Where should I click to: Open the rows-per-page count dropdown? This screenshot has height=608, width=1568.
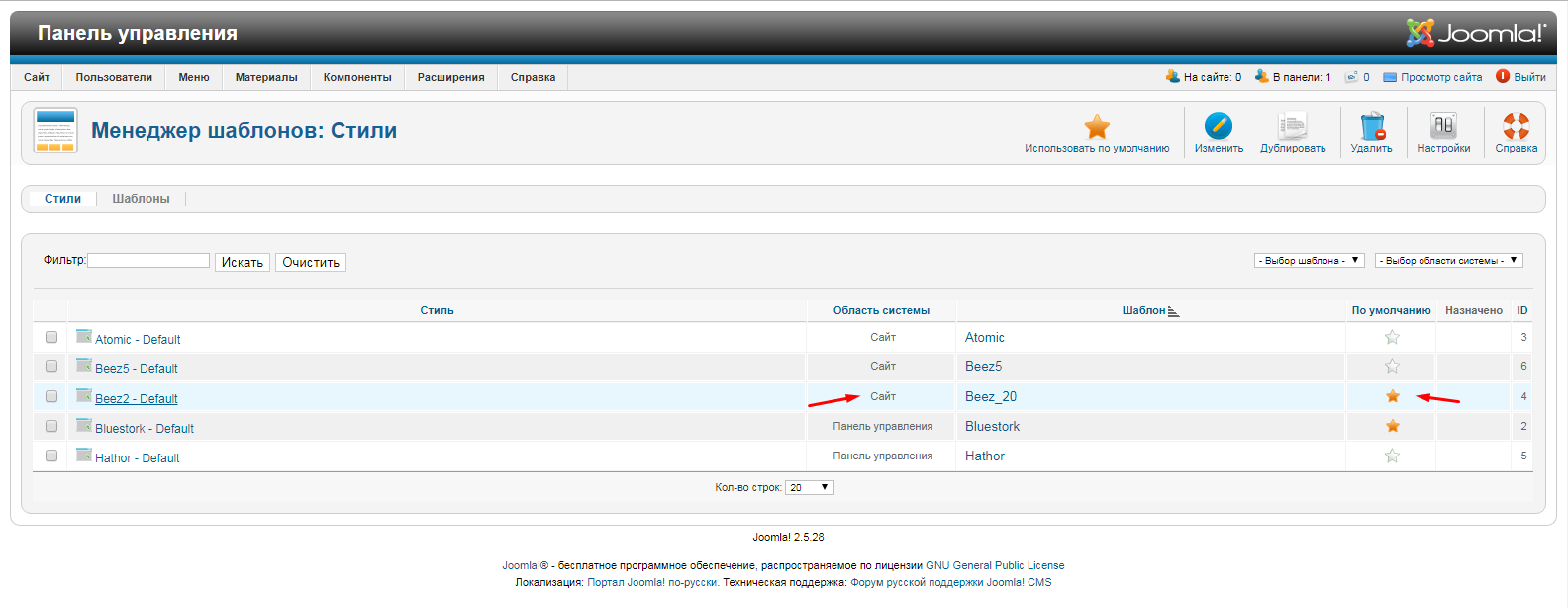click(809, 488)
